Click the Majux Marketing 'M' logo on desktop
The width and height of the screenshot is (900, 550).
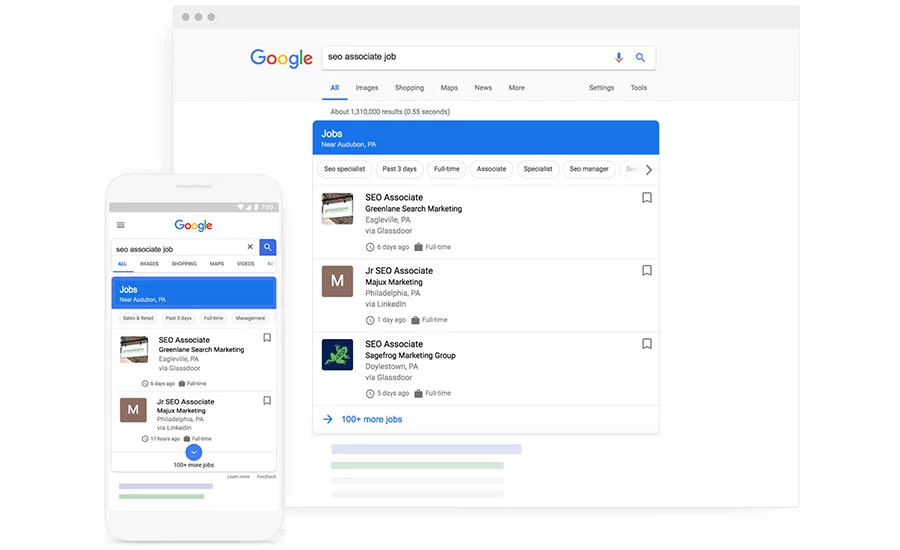(337, 282)
